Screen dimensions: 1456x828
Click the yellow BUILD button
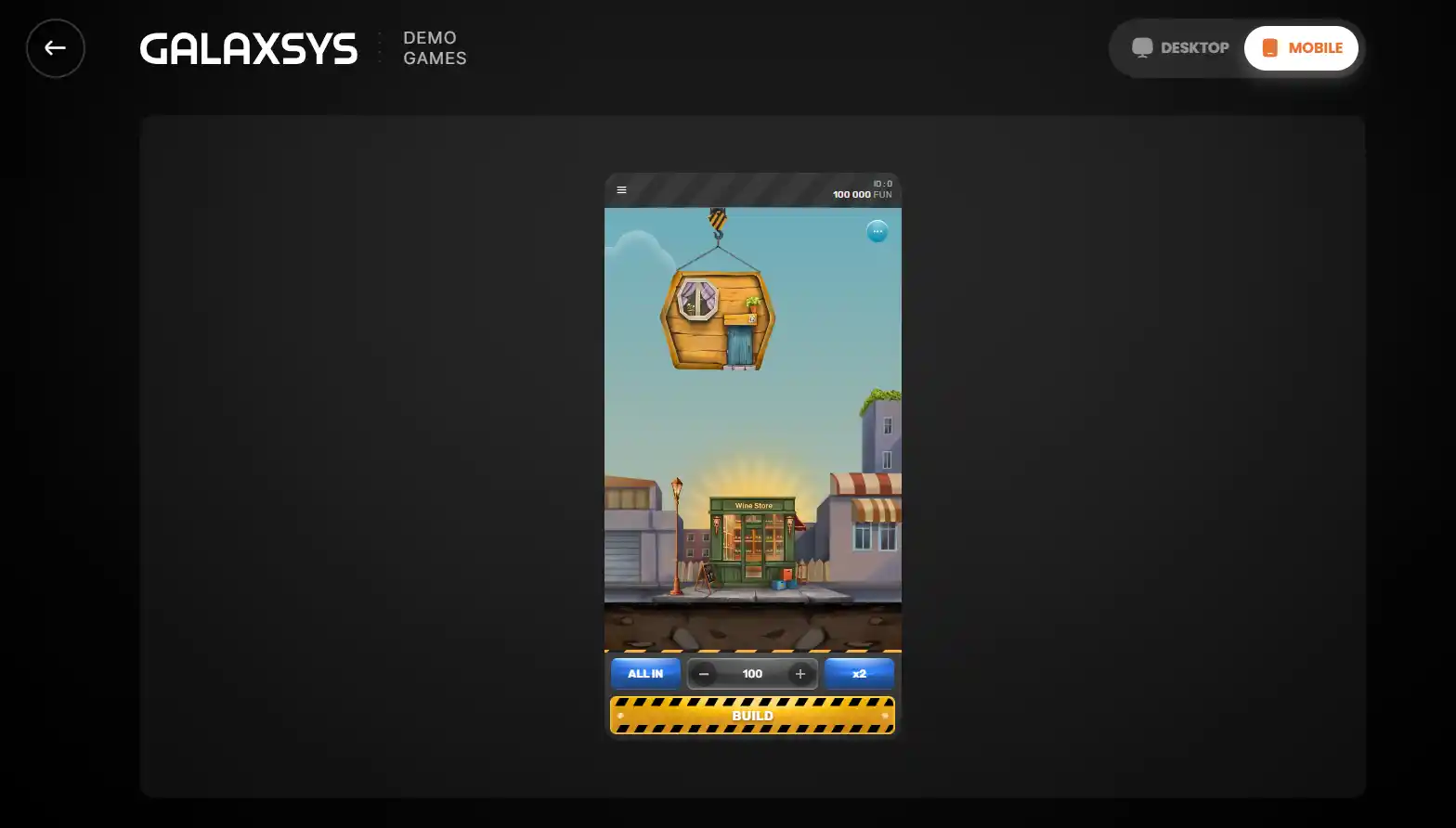pyautogui.click(x=752, y=716)
